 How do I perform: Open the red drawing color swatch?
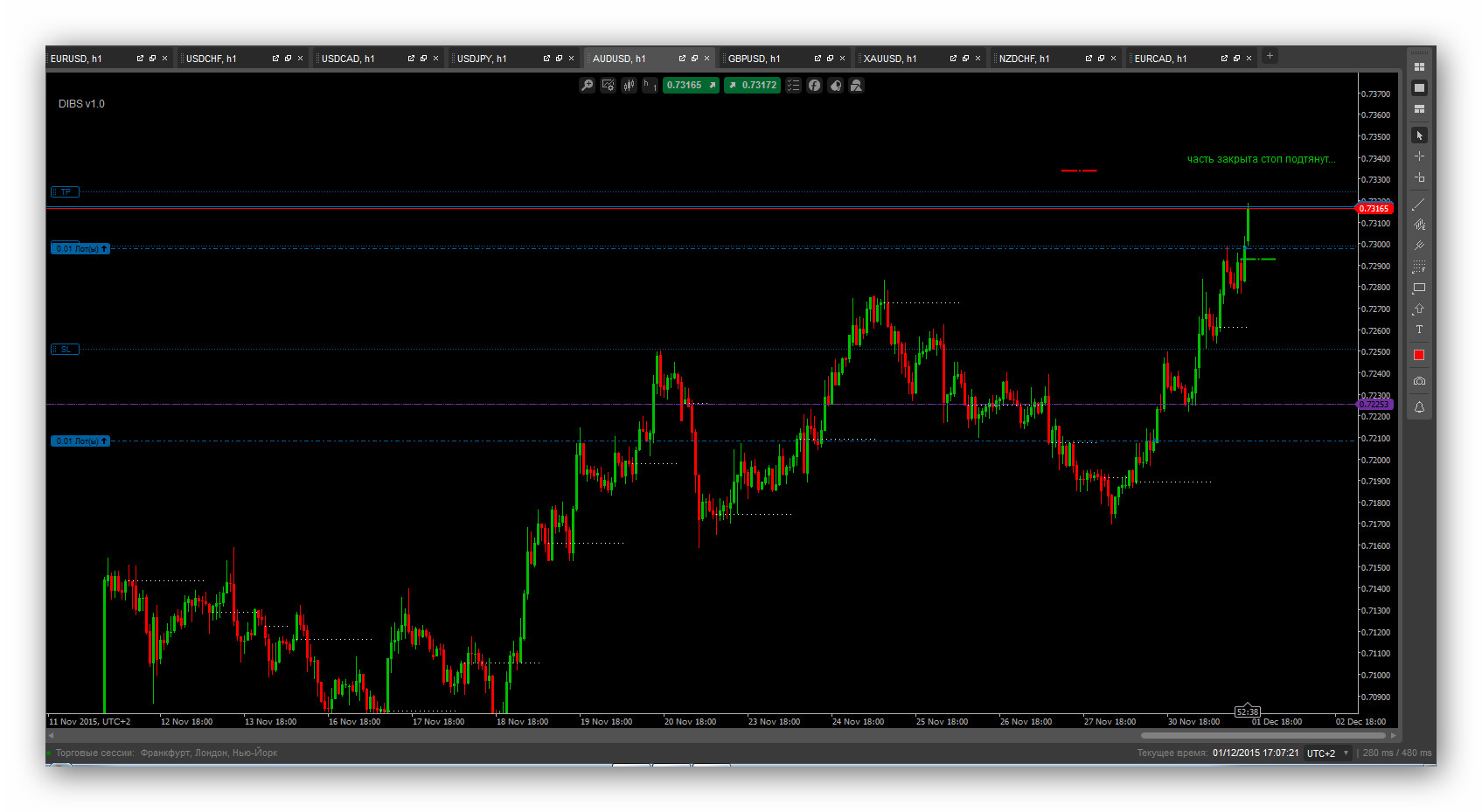[x=1419, y=355]
